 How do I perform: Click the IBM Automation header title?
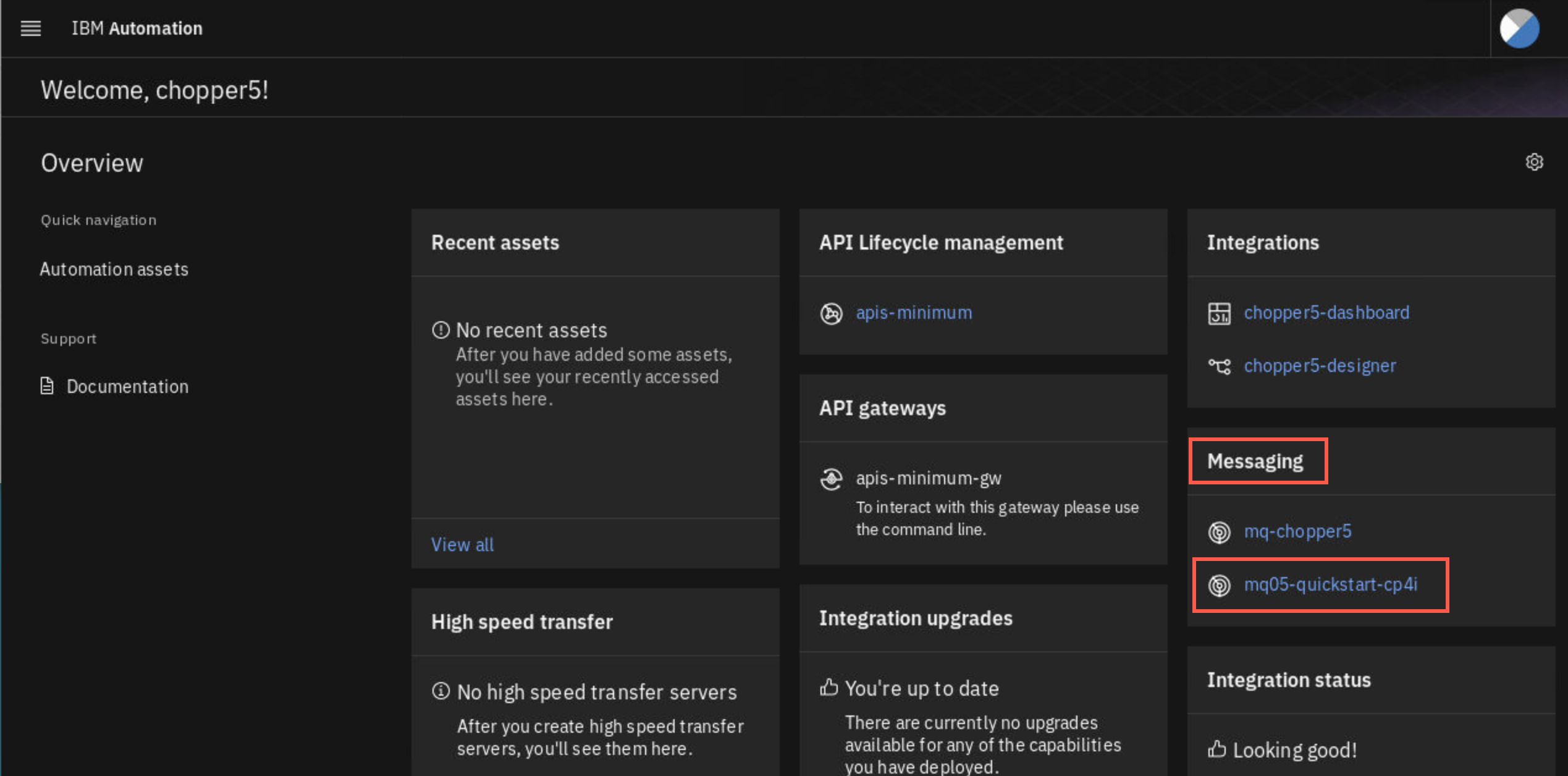tap(137, 28)
